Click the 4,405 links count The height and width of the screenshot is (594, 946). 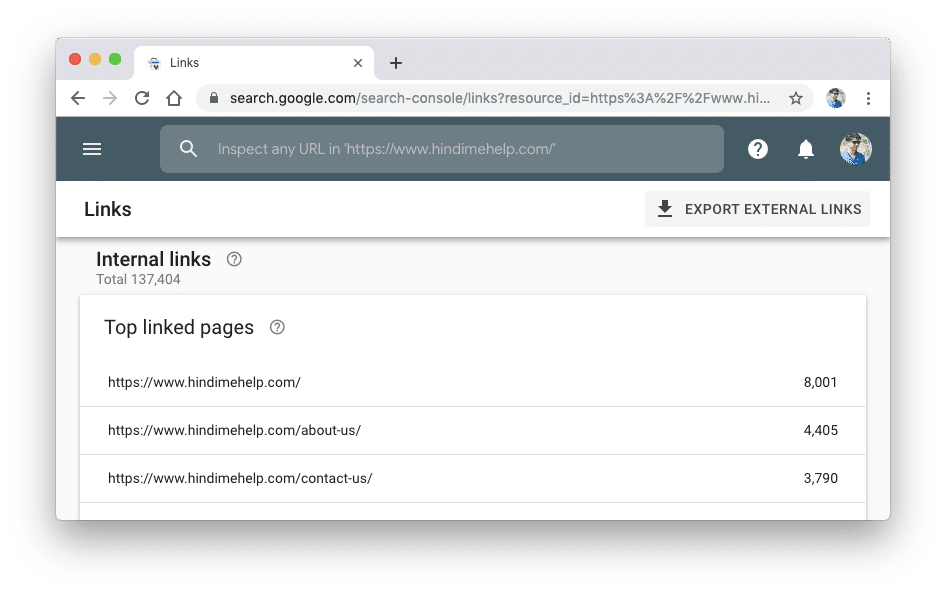821,431
